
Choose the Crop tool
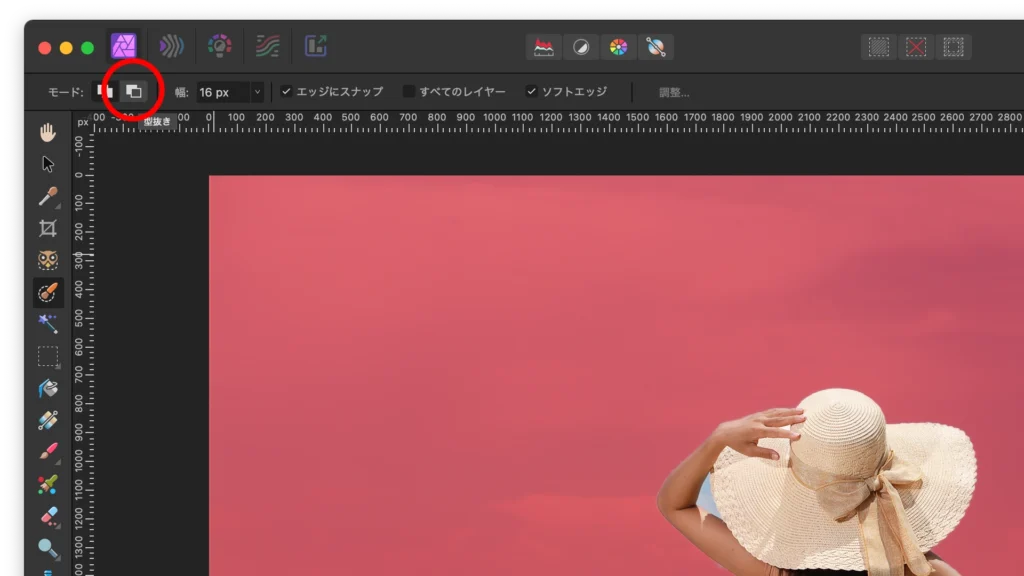[48, 228]
